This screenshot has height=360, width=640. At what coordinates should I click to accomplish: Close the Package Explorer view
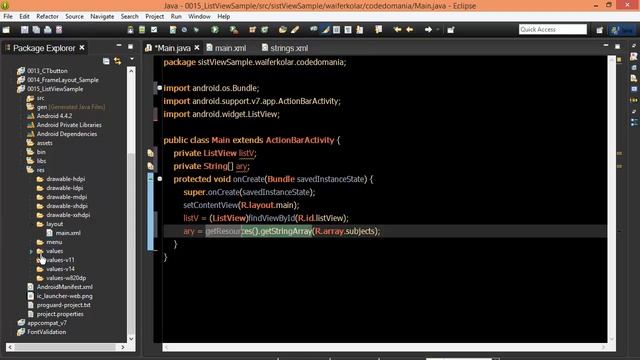coord(82,48)
